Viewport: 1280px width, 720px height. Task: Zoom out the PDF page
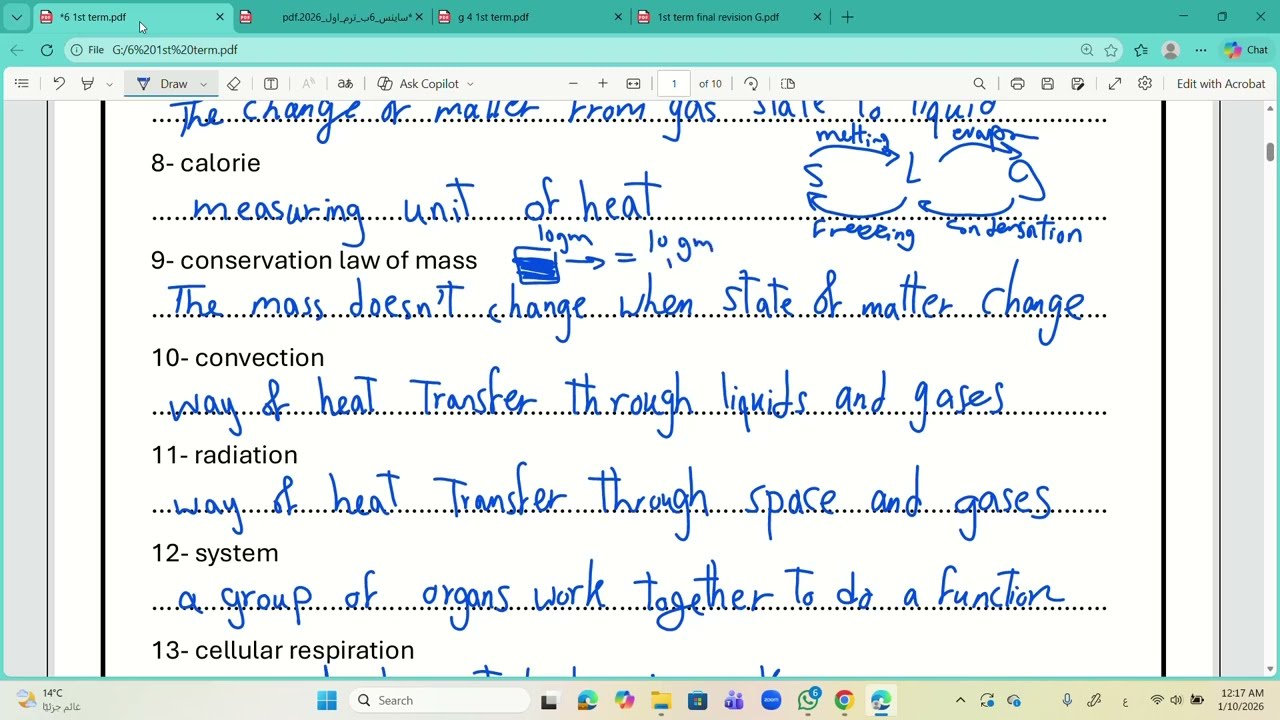[573, 84]
